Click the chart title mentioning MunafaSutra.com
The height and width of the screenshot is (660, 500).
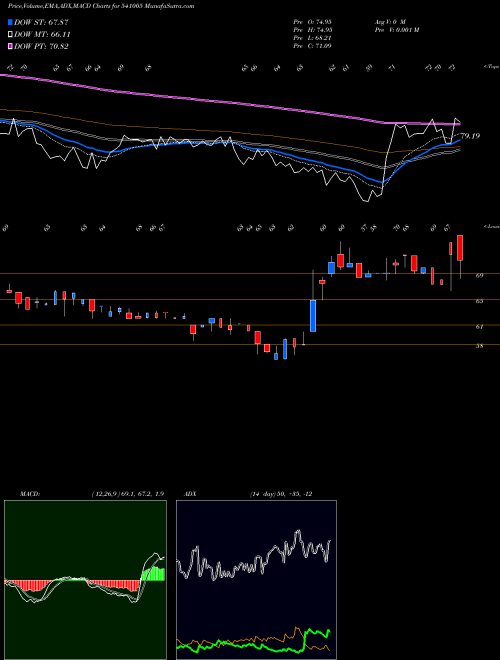(101, 6)
